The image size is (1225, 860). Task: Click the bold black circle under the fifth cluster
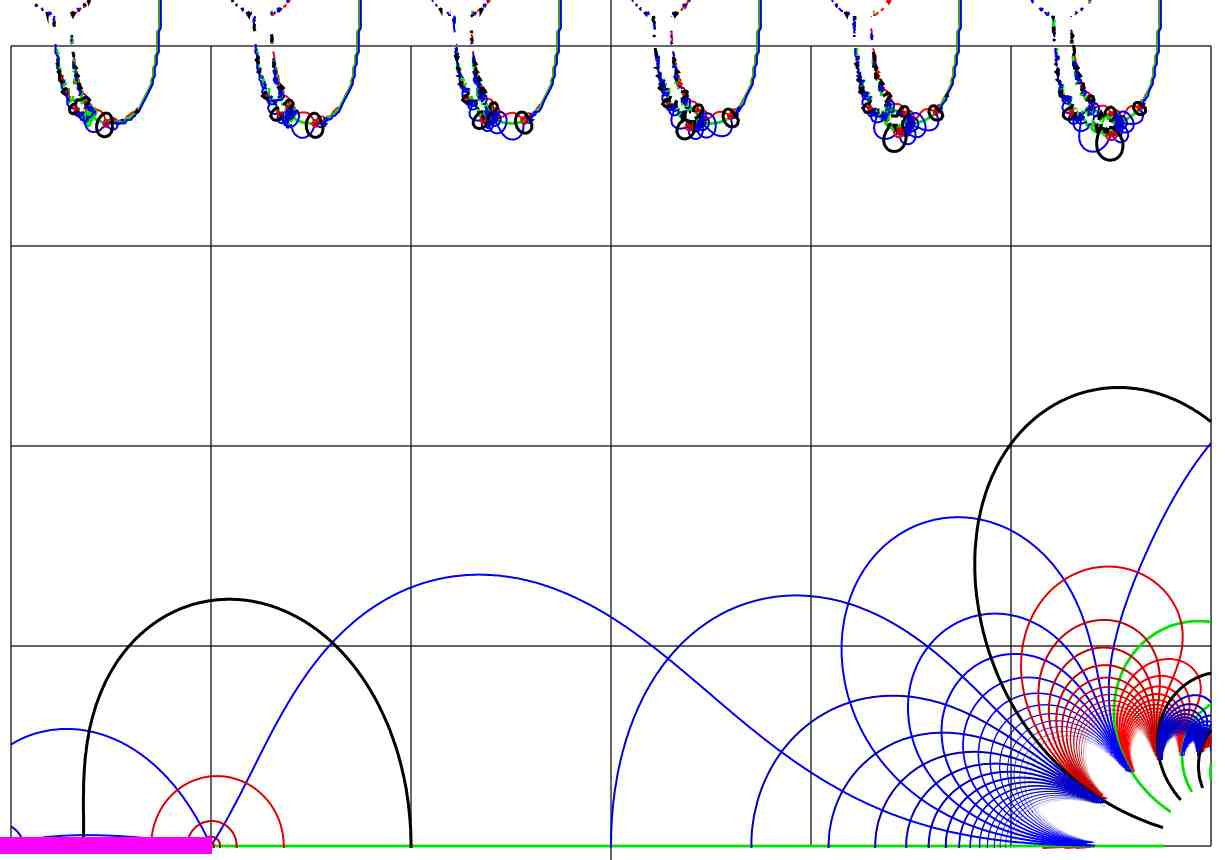click(895, 140)
